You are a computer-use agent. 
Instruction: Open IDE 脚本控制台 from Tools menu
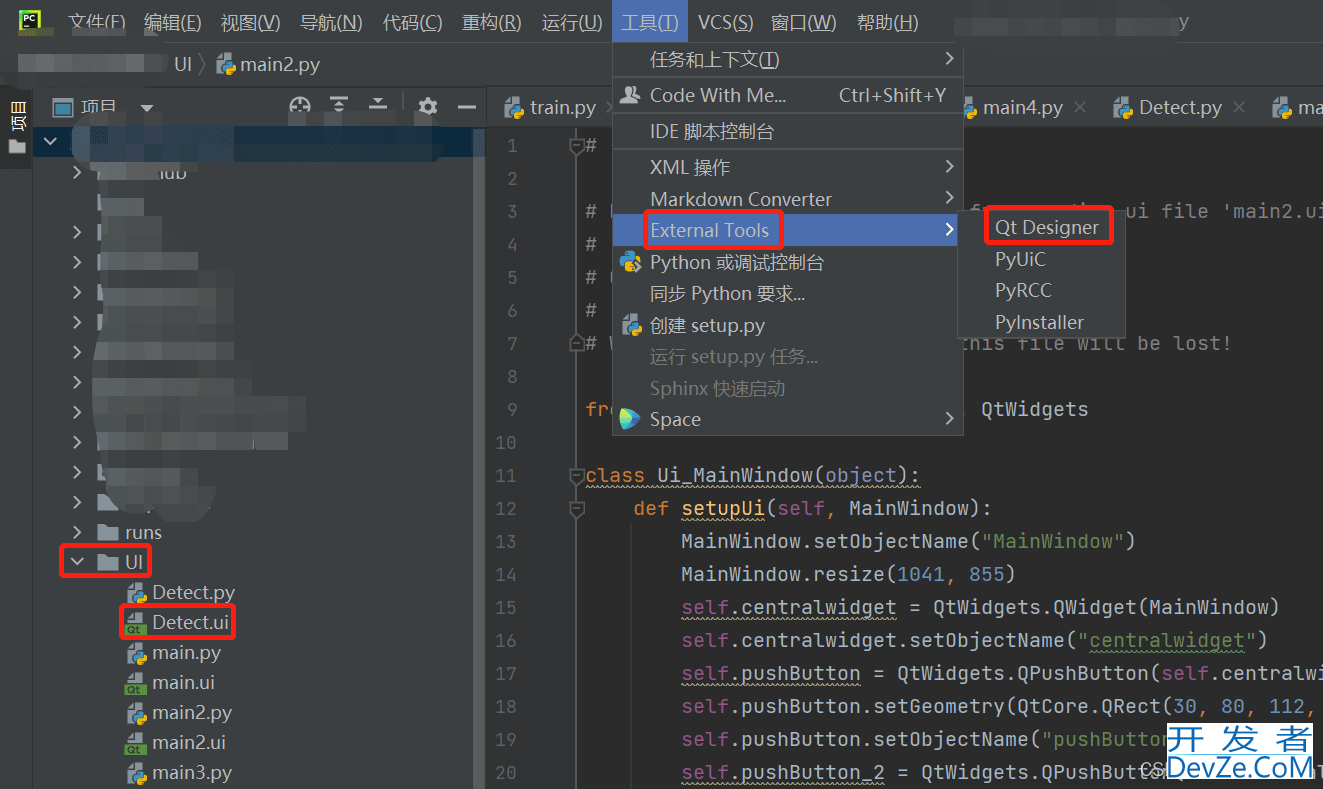788,132
